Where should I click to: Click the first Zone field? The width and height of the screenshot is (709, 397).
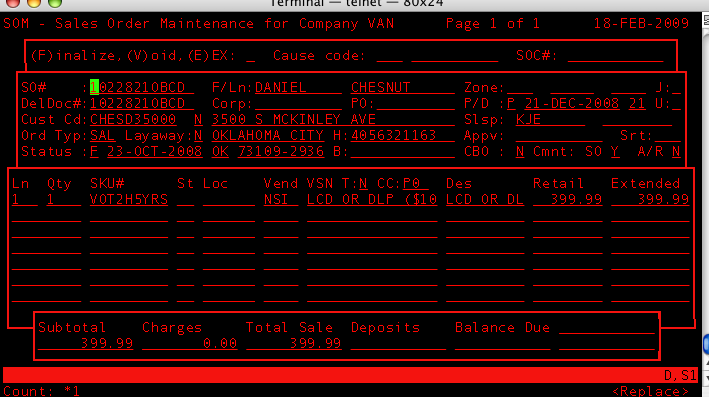[520, 87]
